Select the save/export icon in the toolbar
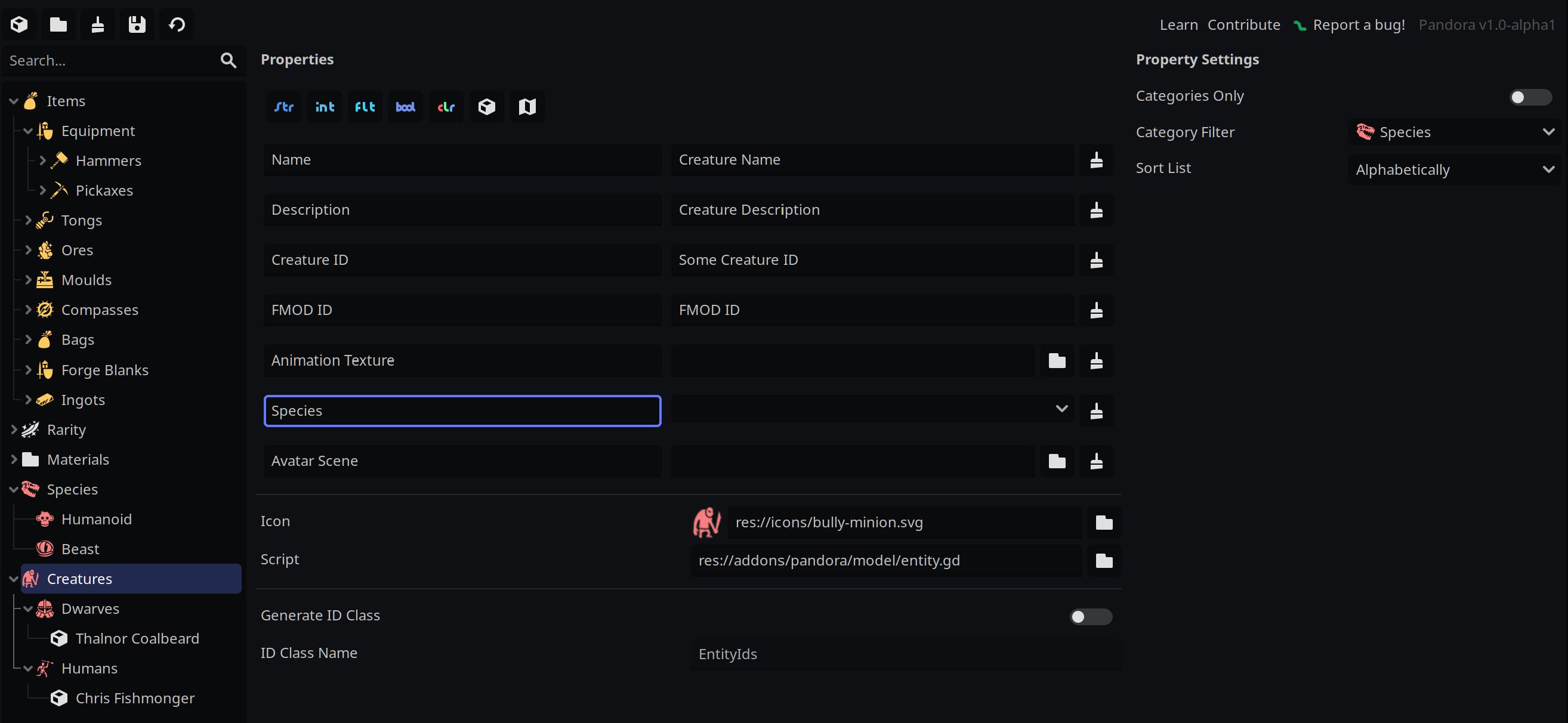The image size is (1568, 723). point(137,24)
